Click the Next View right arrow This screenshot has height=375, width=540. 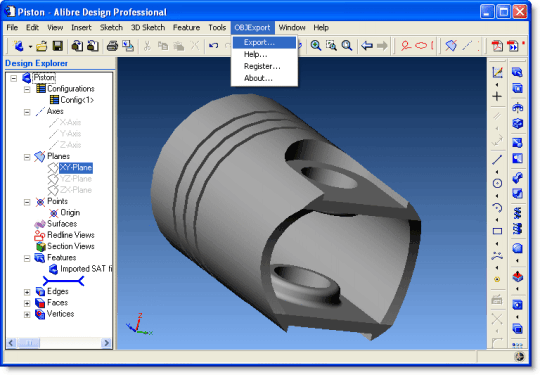coord(382,46)
